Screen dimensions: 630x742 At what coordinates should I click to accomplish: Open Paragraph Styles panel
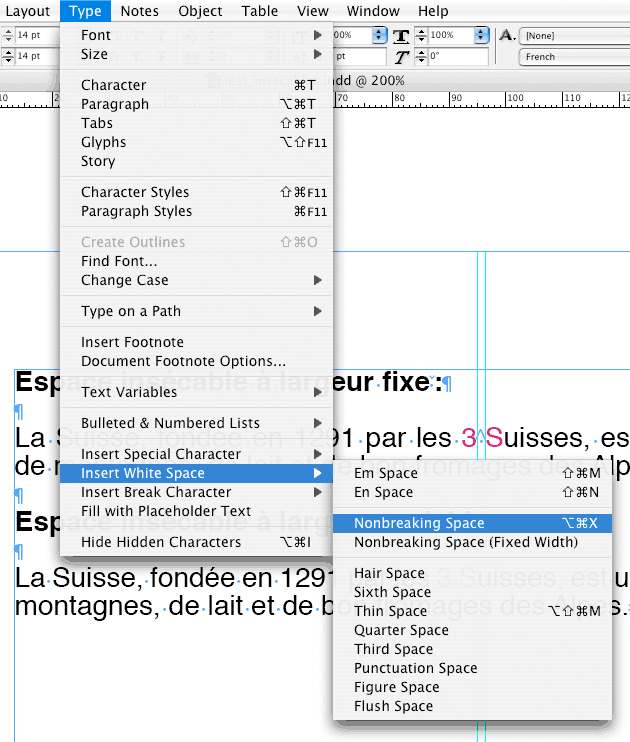click(196, 211)
